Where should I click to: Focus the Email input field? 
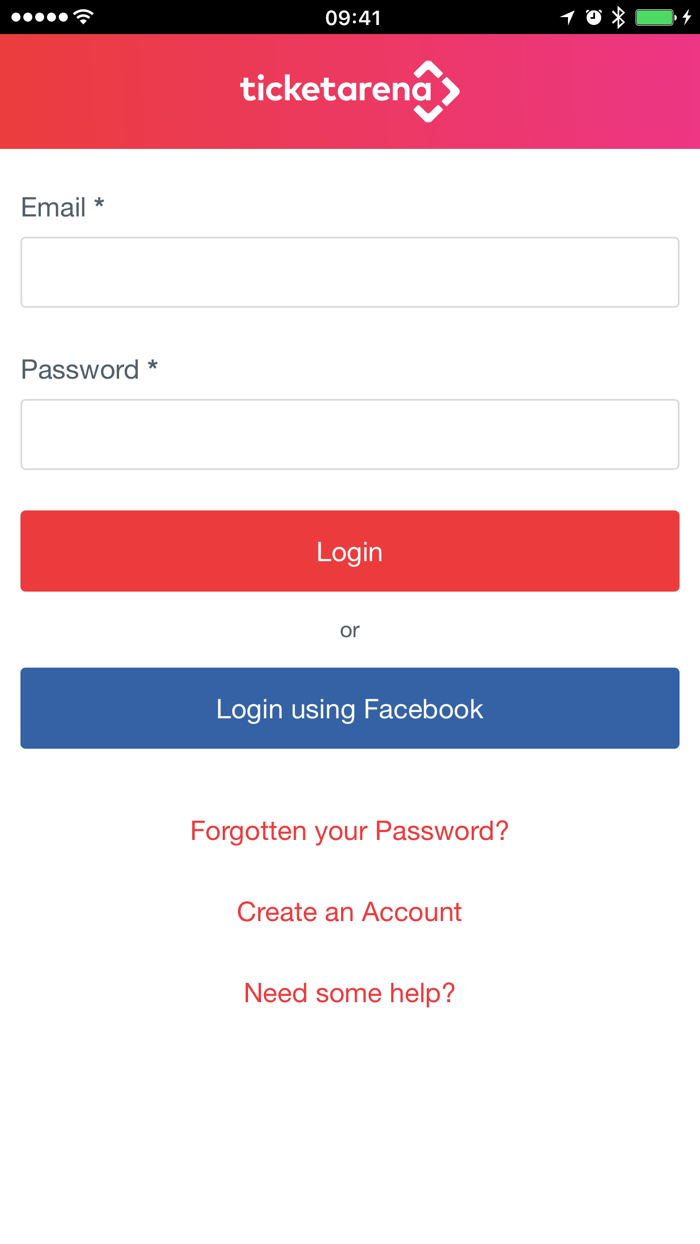click(350, 272)
